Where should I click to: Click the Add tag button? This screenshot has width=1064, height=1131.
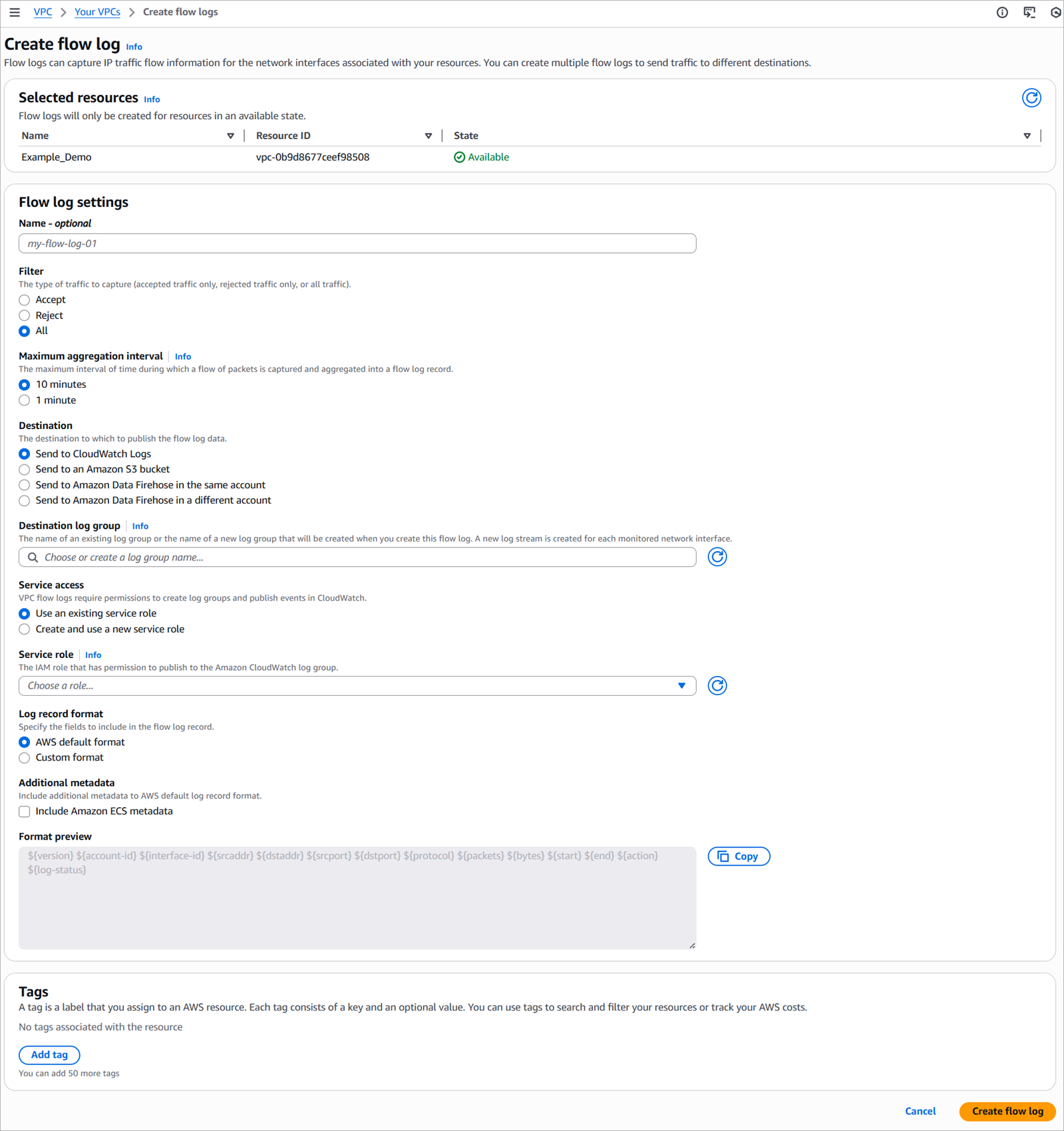point(49,1054)
